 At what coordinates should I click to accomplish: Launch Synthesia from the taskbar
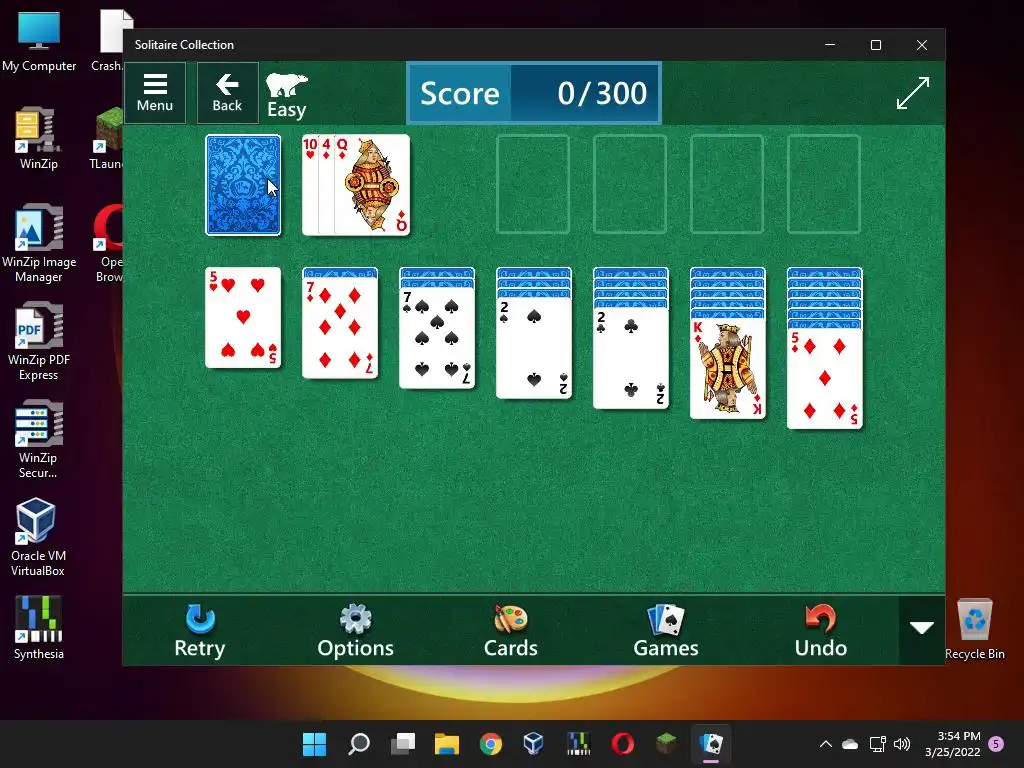click(578, 744)
